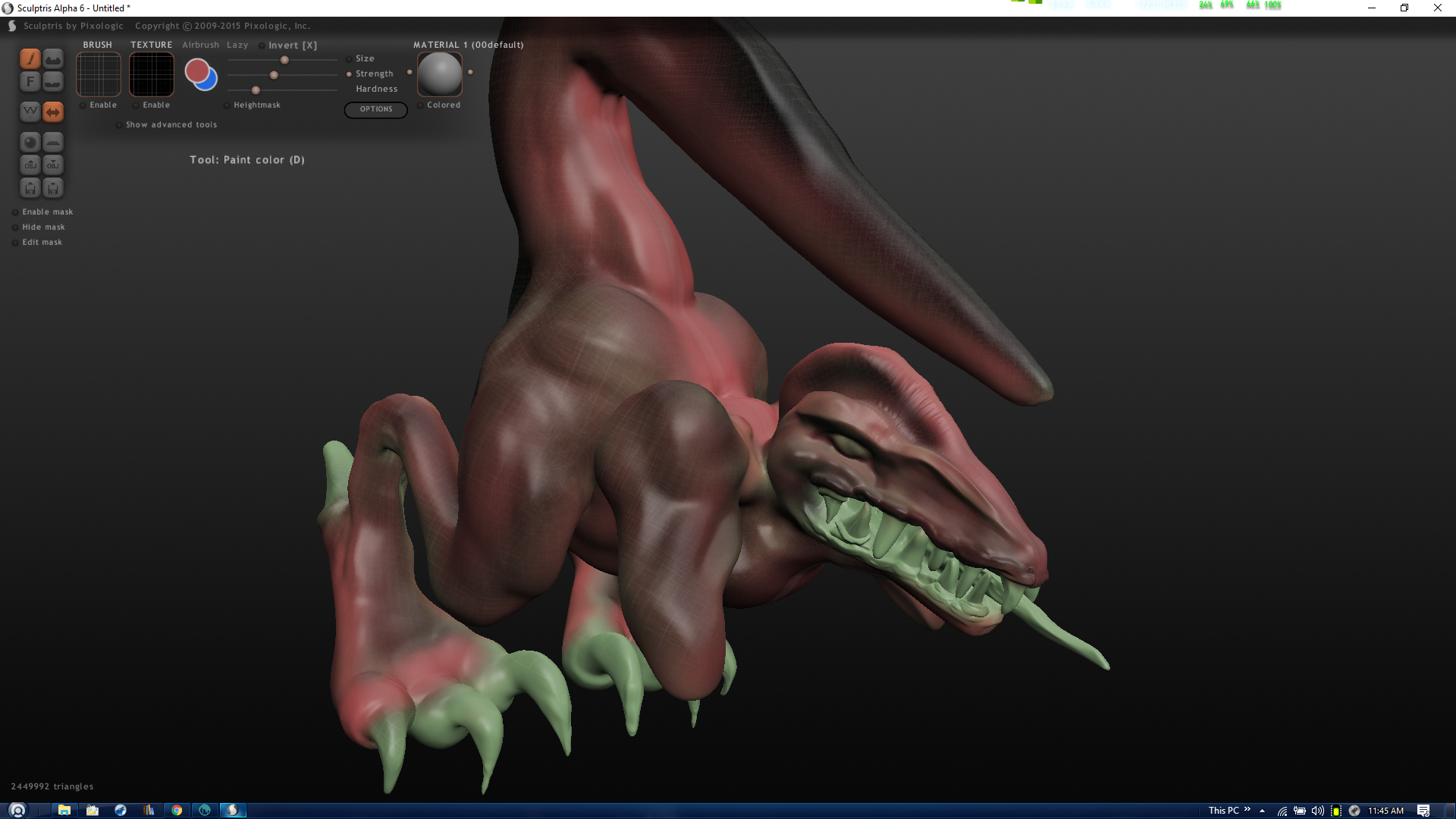The height and width of the screenshot is (819, 1456).
Task: Open the material sphere picker
Action: tap(440, 74)
